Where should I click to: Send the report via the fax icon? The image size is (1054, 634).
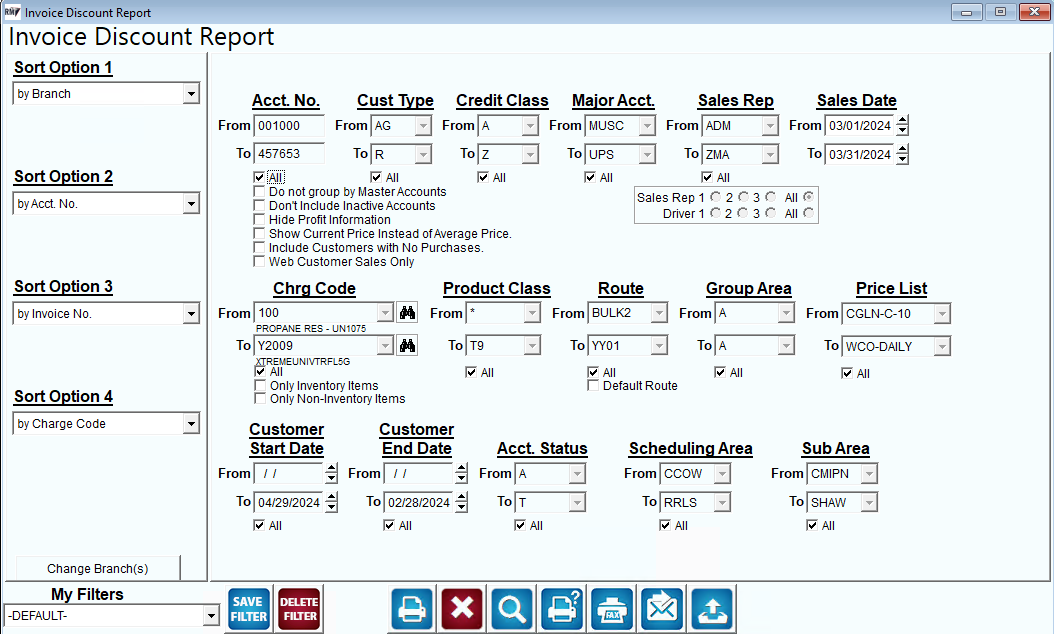tap(612, 609)
